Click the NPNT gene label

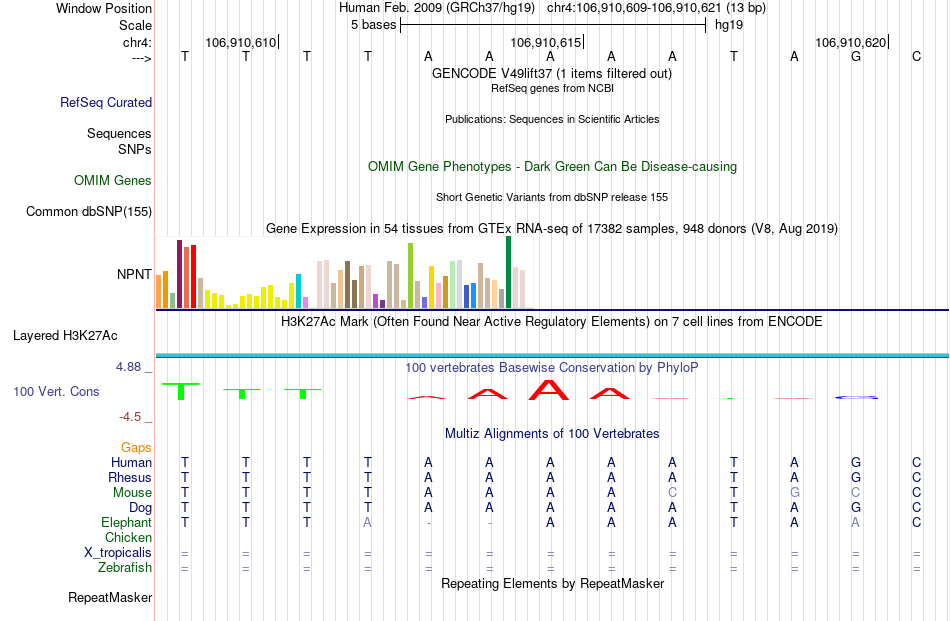(x=134, y=274)
